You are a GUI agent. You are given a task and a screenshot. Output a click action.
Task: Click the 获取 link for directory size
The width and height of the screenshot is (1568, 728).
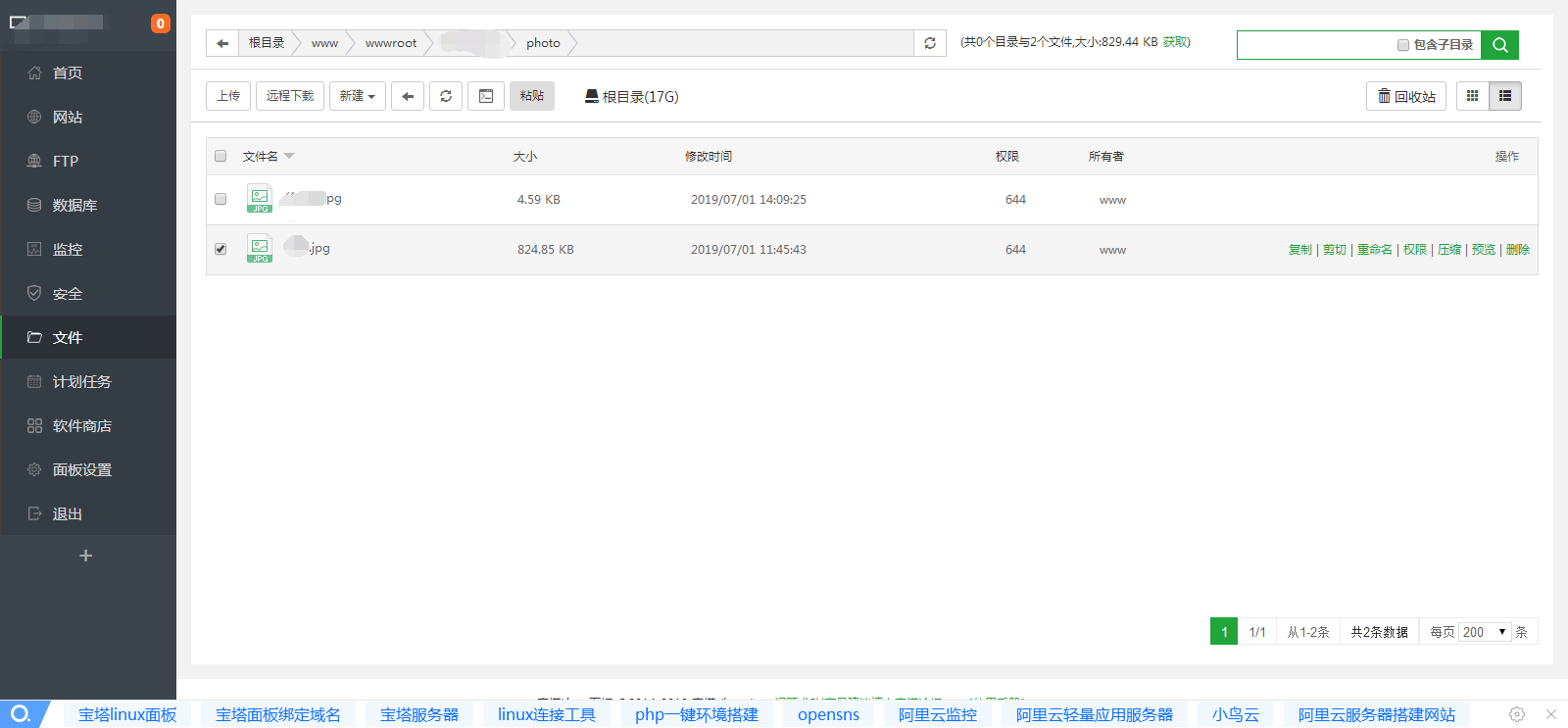[x=1175, y=42]
